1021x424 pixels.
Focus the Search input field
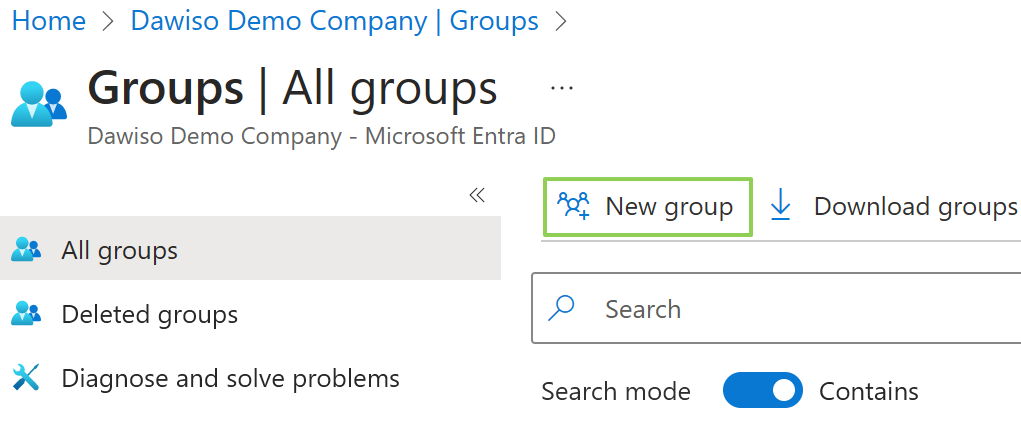coord(776,309)
